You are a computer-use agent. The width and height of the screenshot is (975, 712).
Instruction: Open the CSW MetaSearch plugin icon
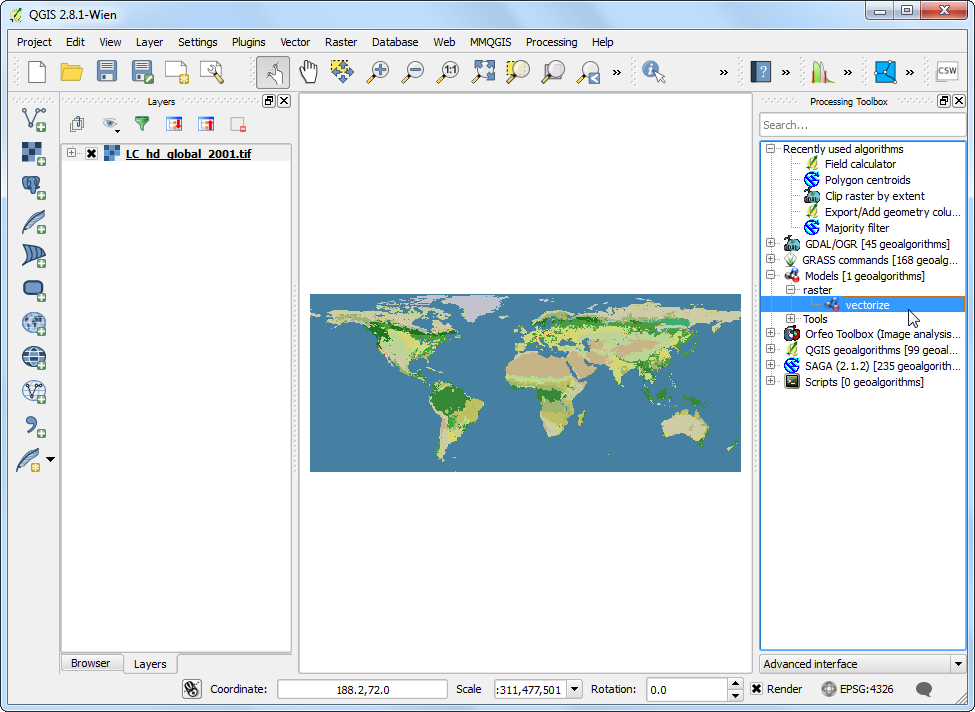tap(947, 72)
